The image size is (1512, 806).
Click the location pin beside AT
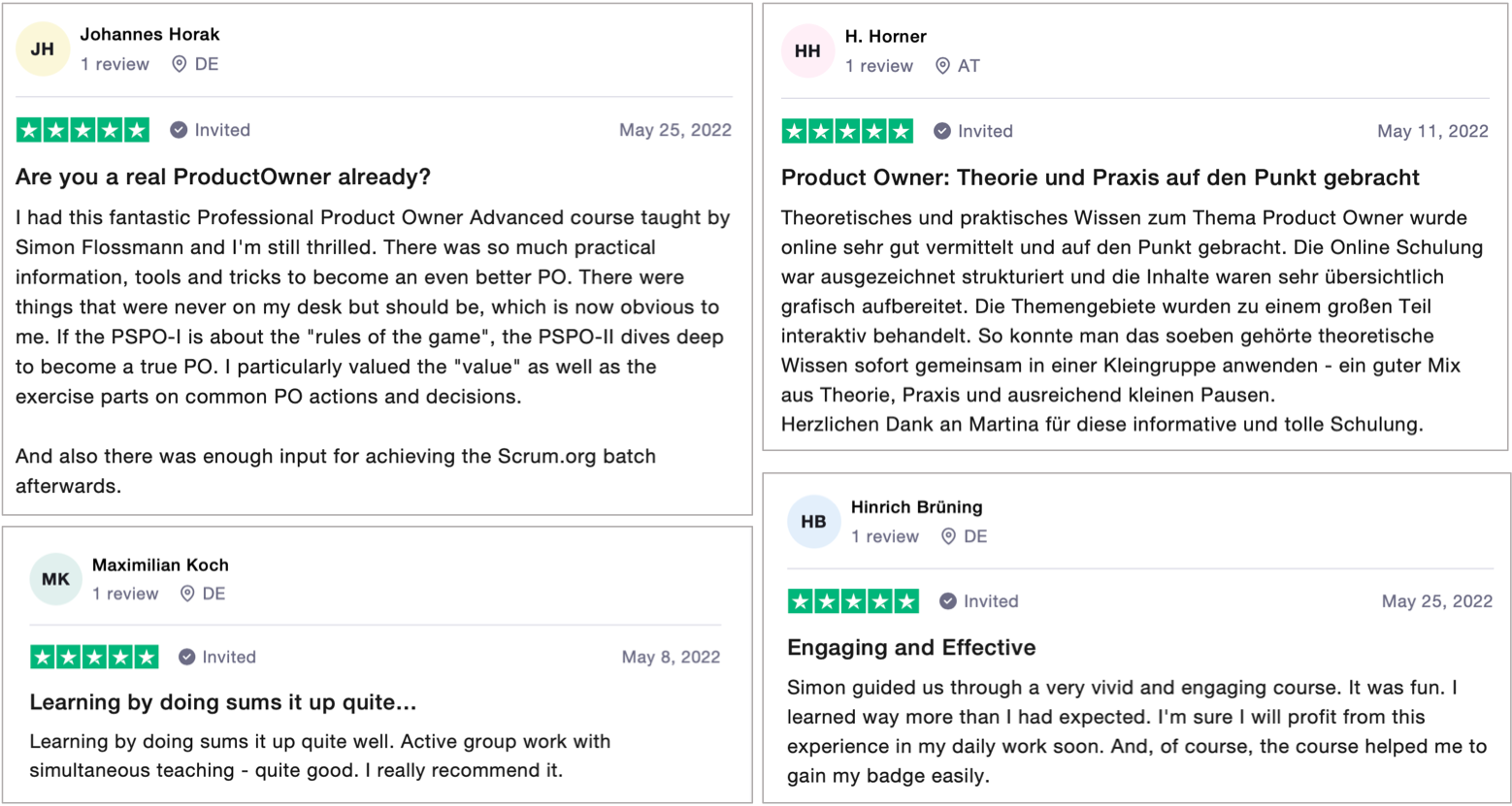(942, 66)
